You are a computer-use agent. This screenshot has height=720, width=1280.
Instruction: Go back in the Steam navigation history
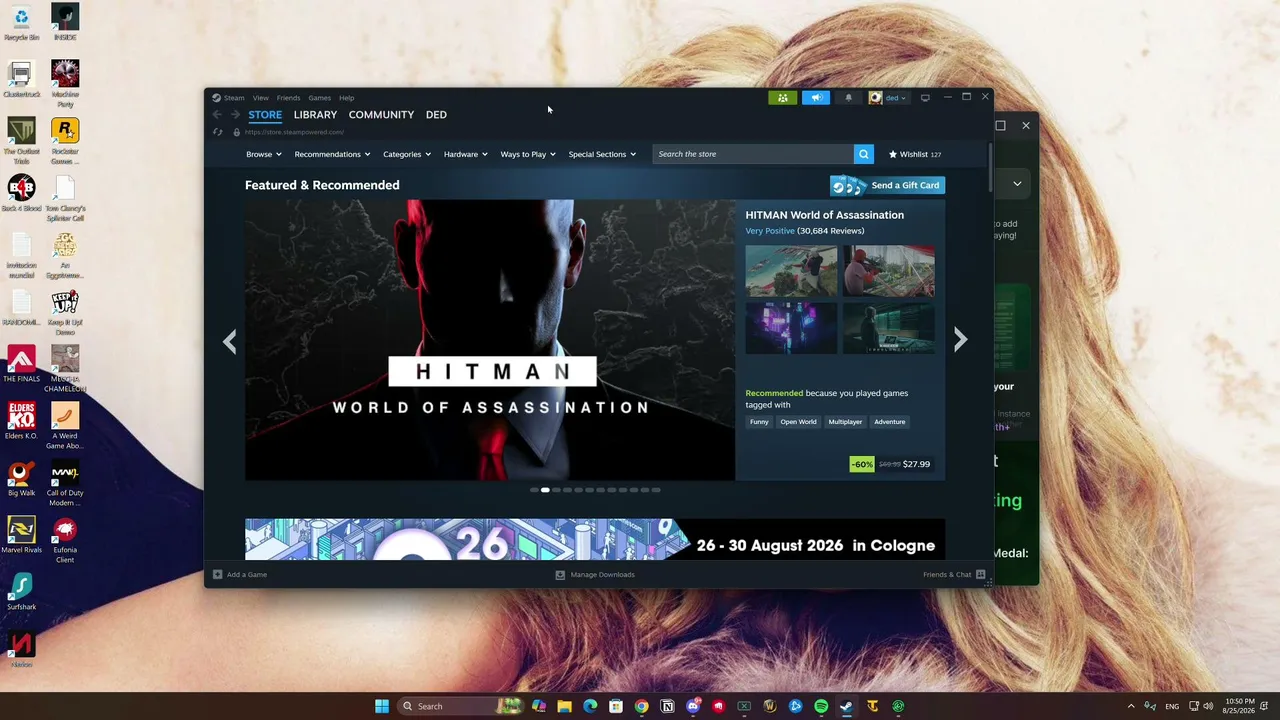coord(217,115)
